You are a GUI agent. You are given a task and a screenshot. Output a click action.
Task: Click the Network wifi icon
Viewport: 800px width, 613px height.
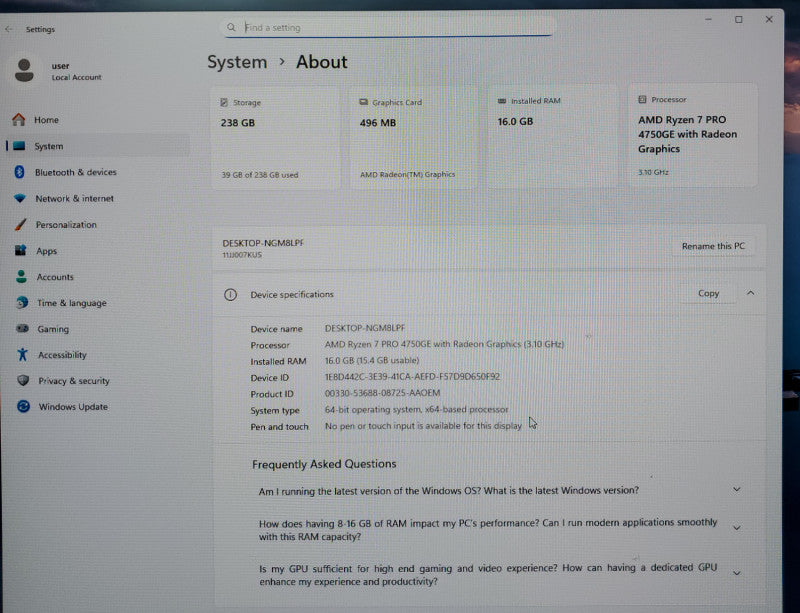[x=20, y=198]
